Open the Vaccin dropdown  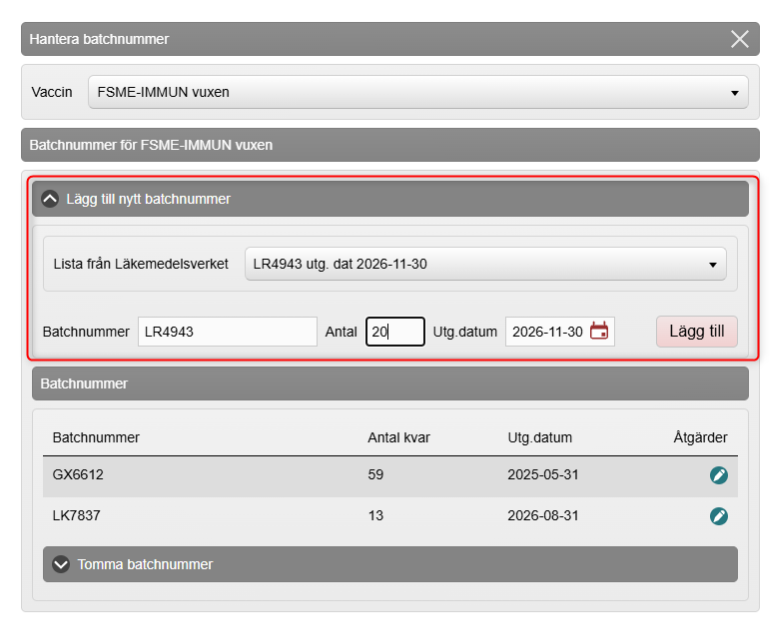(x=417, y=92)
